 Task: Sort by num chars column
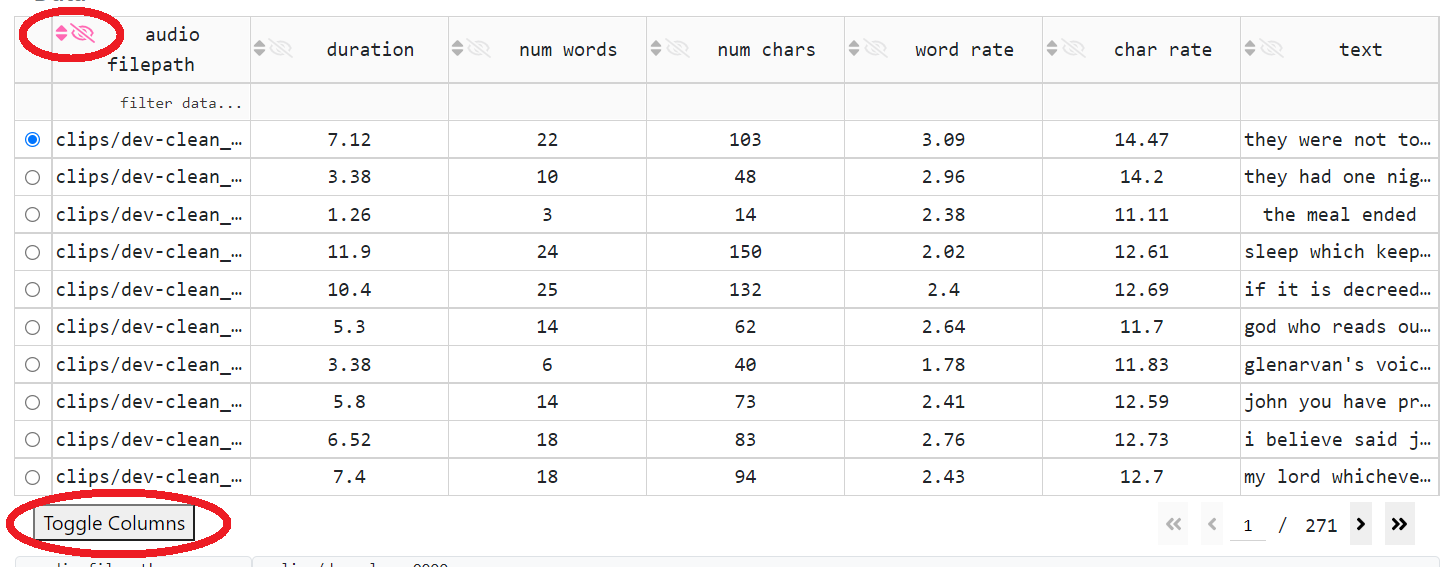click(x=656, y=48)
